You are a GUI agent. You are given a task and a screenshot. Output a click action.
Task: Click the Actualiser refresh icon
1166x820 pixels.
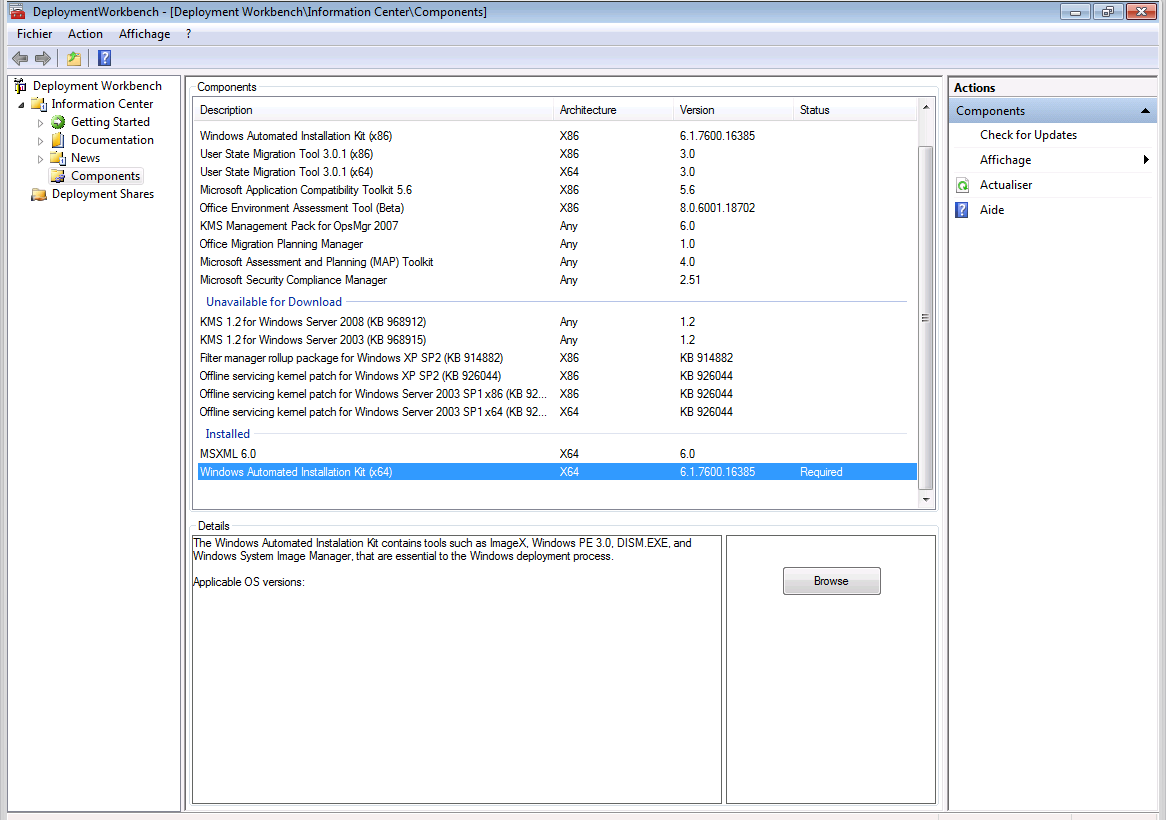(962, 185)
